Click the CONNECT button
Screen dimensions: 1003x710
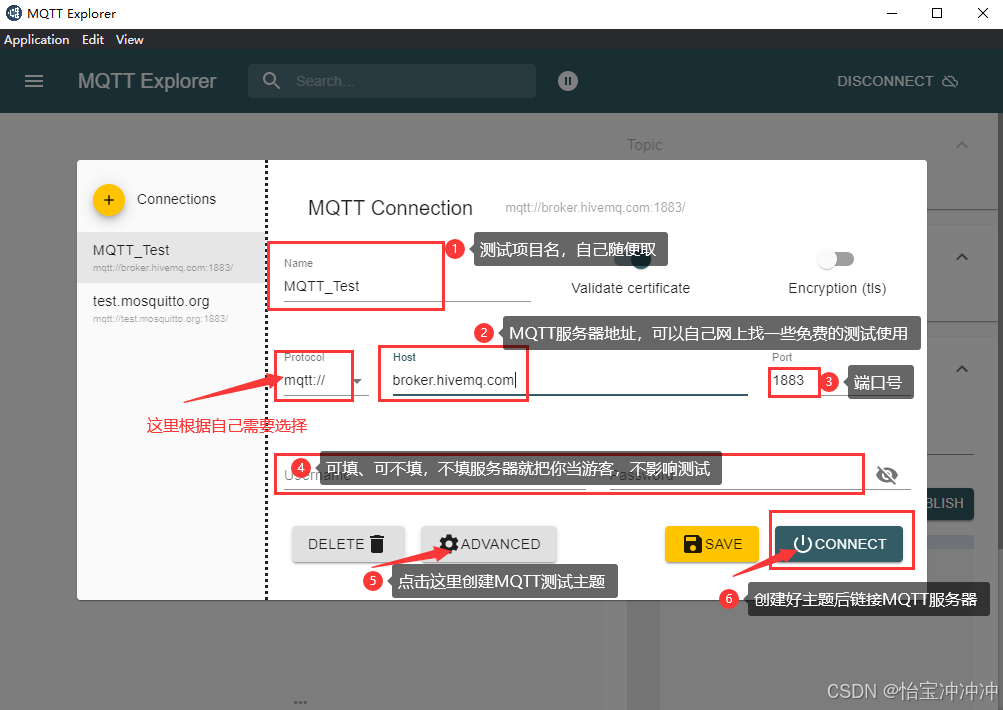839,544
